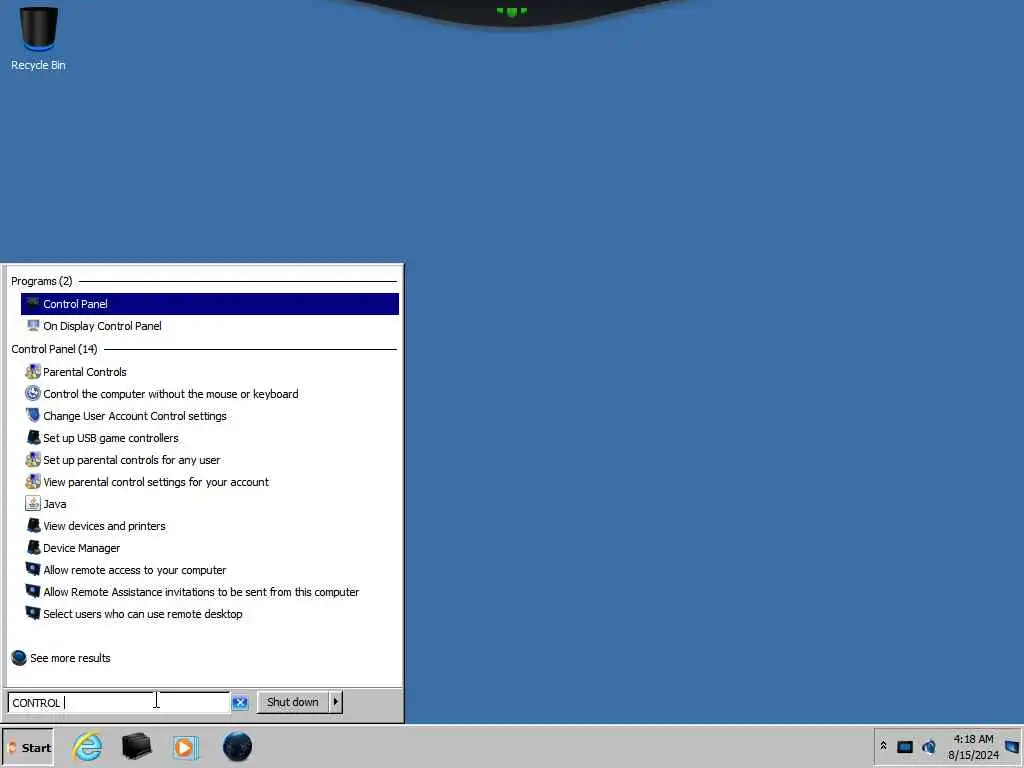Click the On Display Control Panel icon

(33, 325)
